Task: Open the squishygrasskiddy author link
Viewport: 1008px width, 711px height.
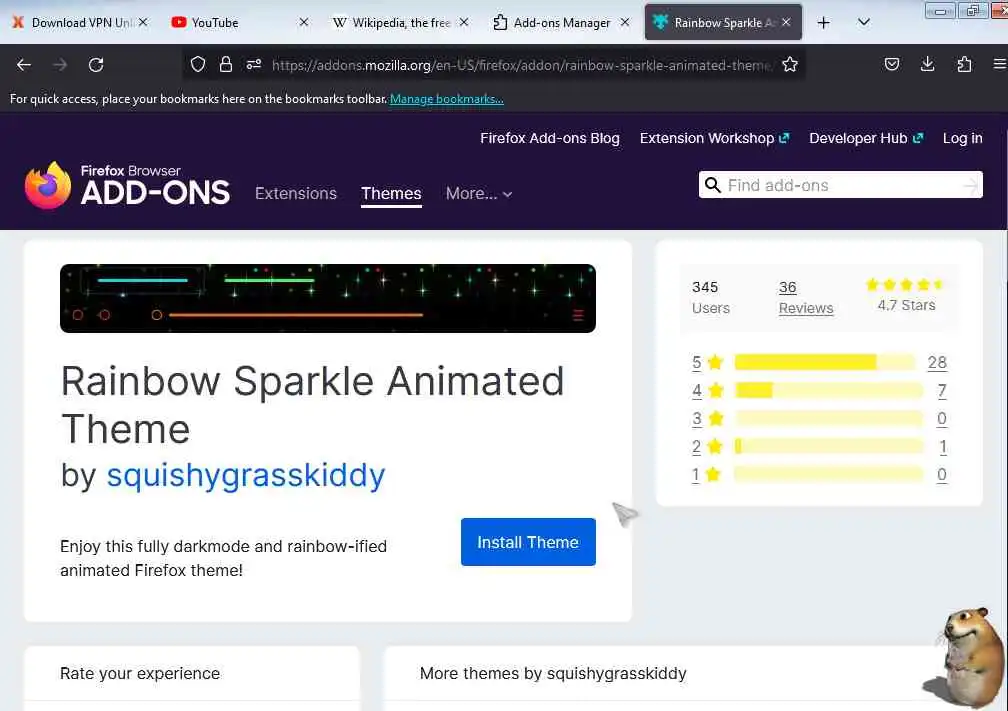Action: tap(245, 475)
